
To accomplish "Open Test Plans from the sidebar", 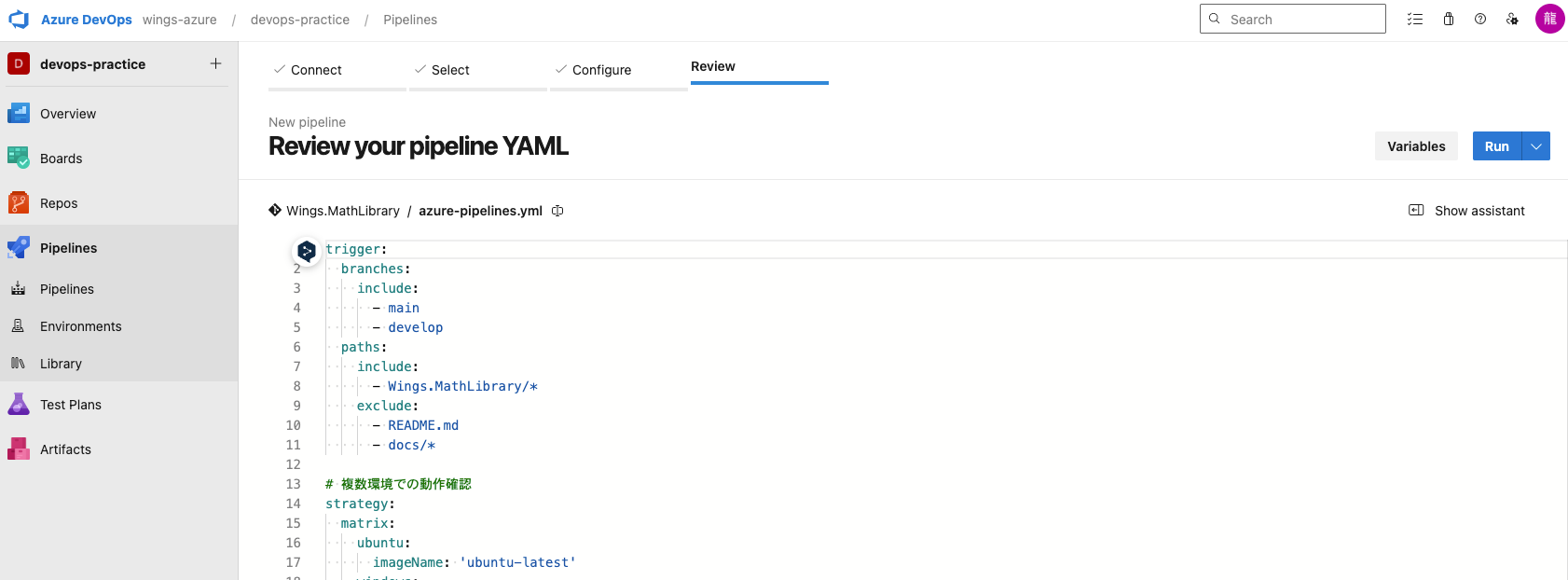I will pos(71,405).
